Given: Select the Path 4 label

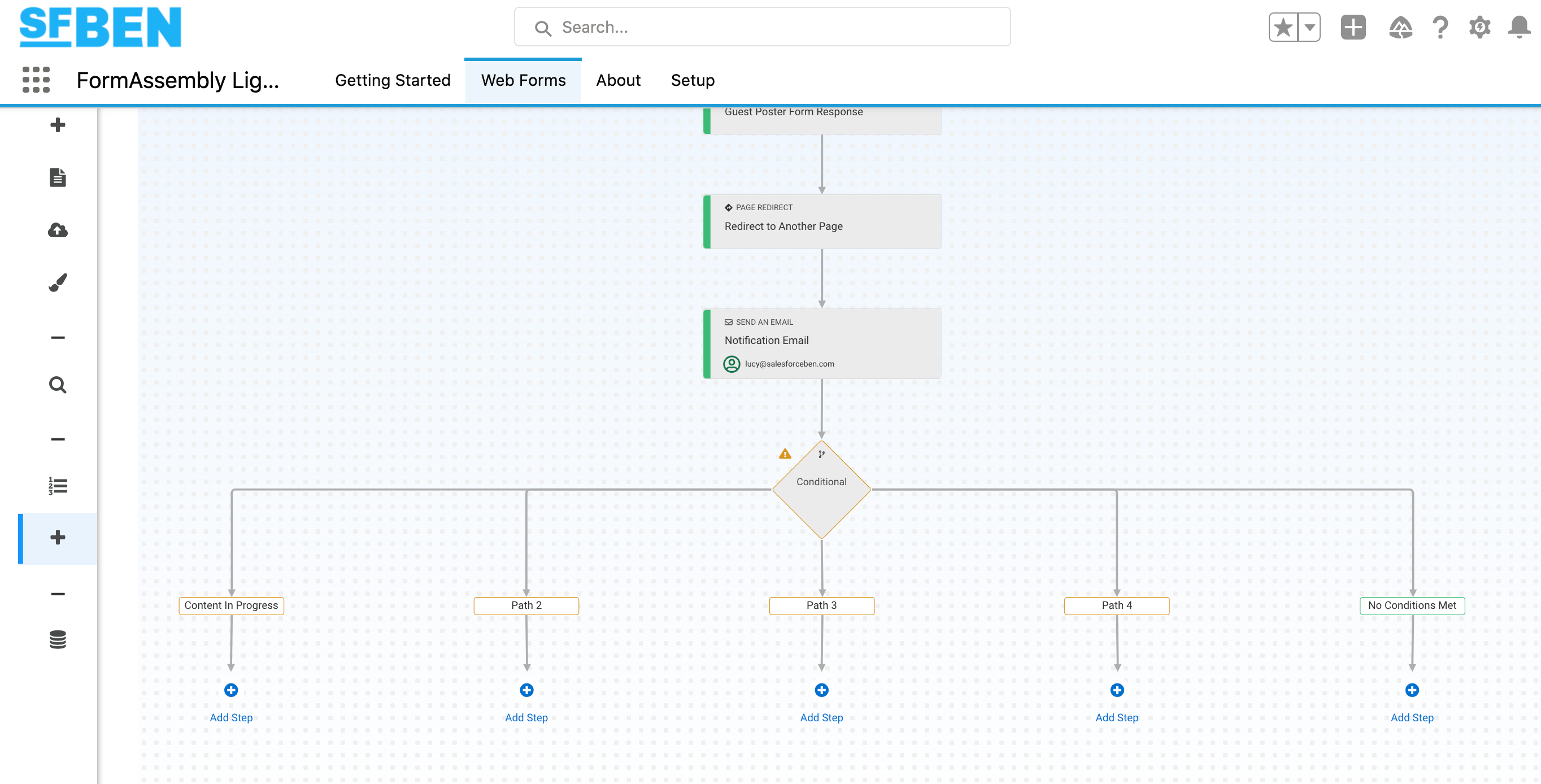Looking at the screenshot, I should tap(1116, 605).
